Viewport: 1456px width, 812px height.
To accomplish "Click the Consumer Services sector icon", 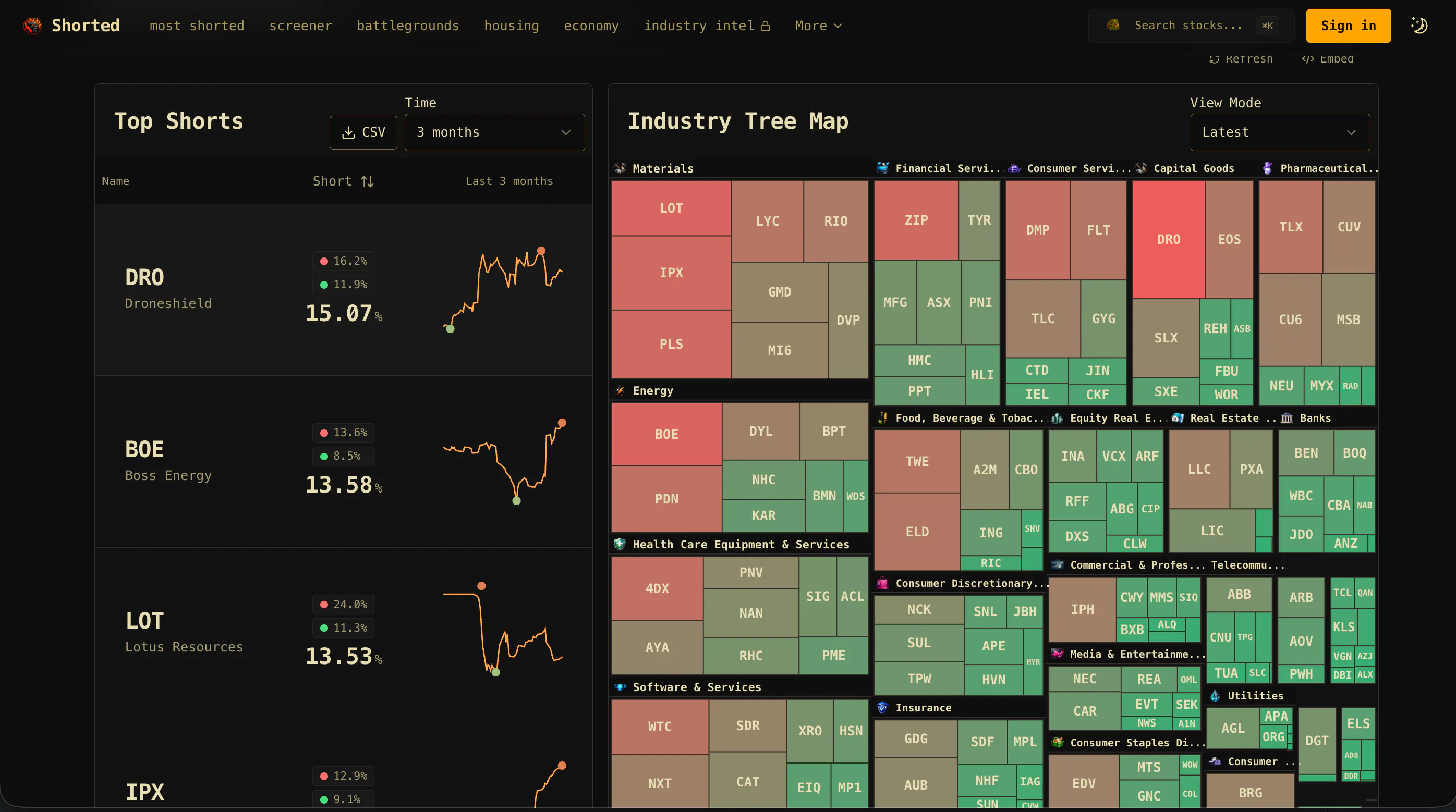I will [1014, 168].
